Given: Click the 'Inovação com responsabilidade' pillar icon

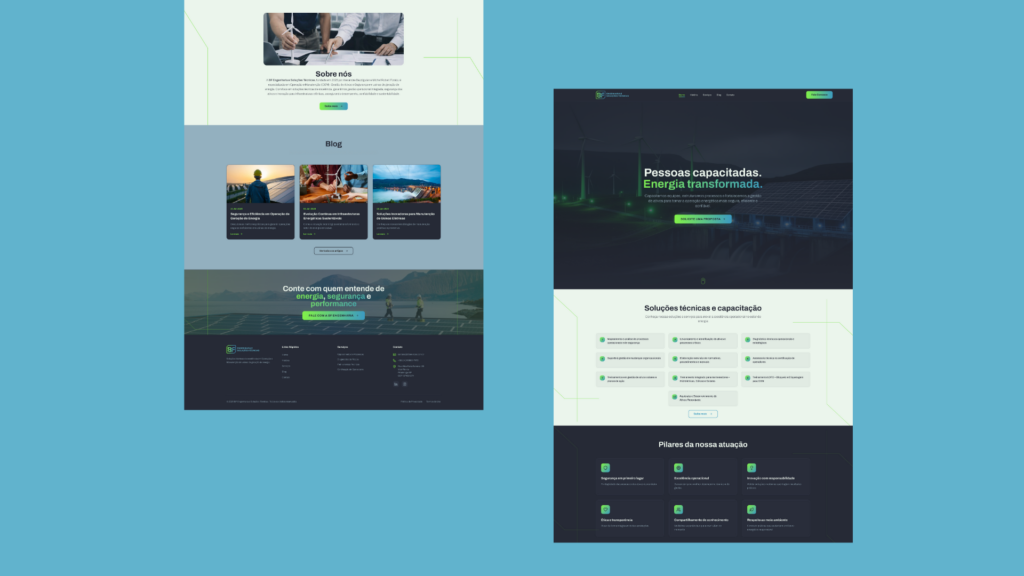Looking at the screenshot, I should (x=751, y=468).
